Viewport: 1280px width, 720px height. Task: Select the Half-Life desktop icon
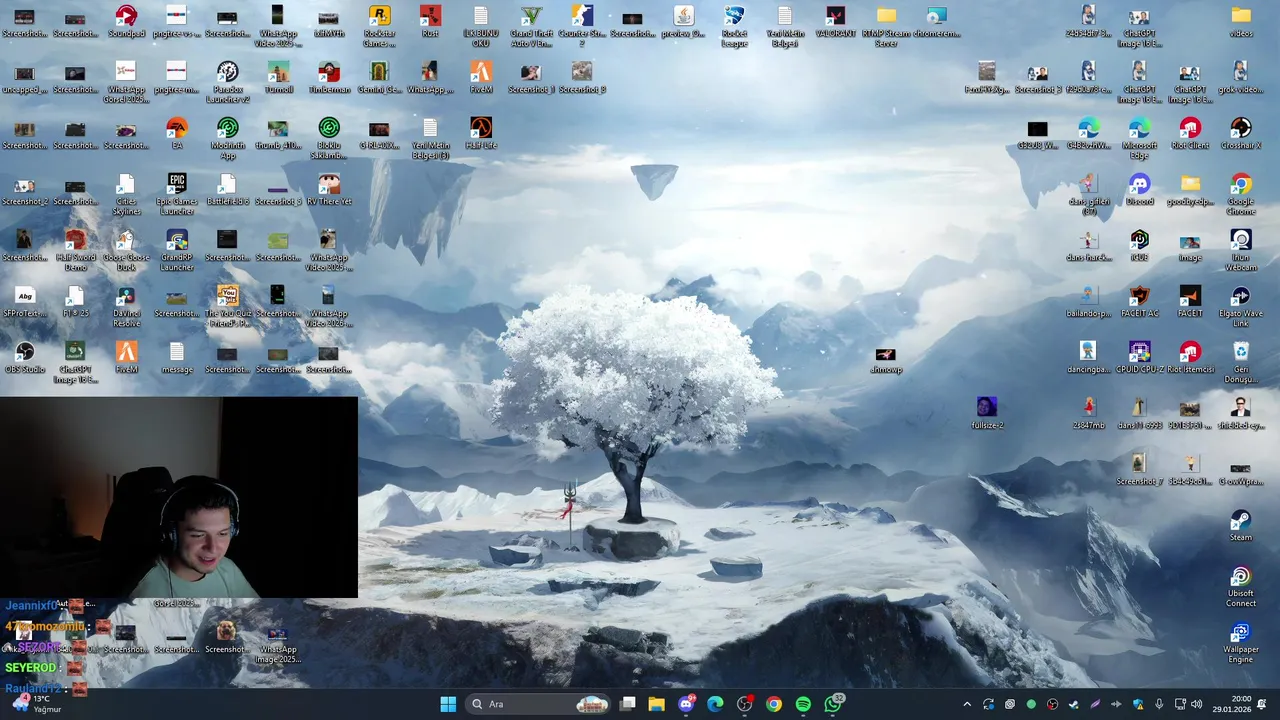click(x=481, y=133)
